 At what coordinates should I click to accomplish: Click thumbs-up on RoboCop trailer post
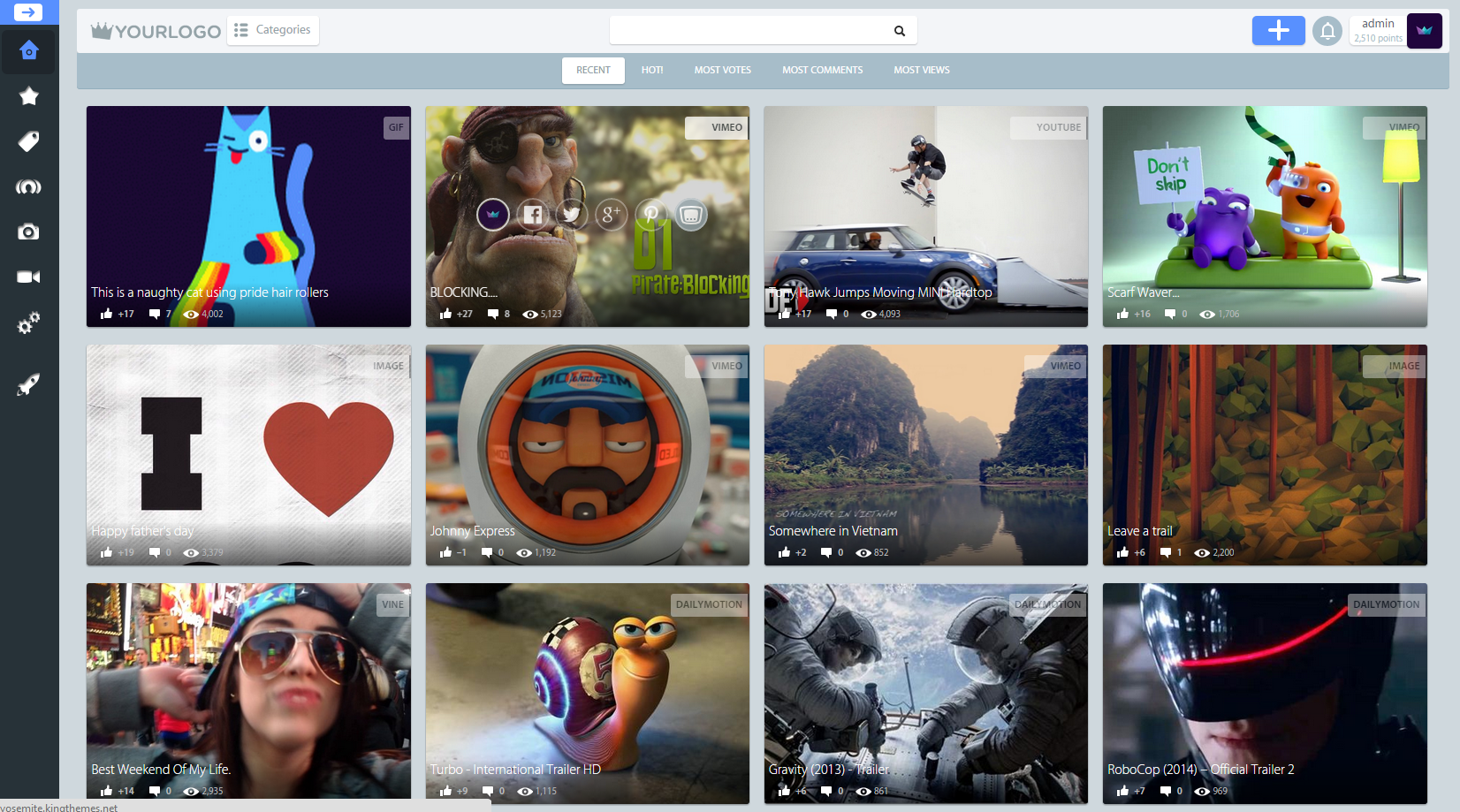coord(1122,791)
